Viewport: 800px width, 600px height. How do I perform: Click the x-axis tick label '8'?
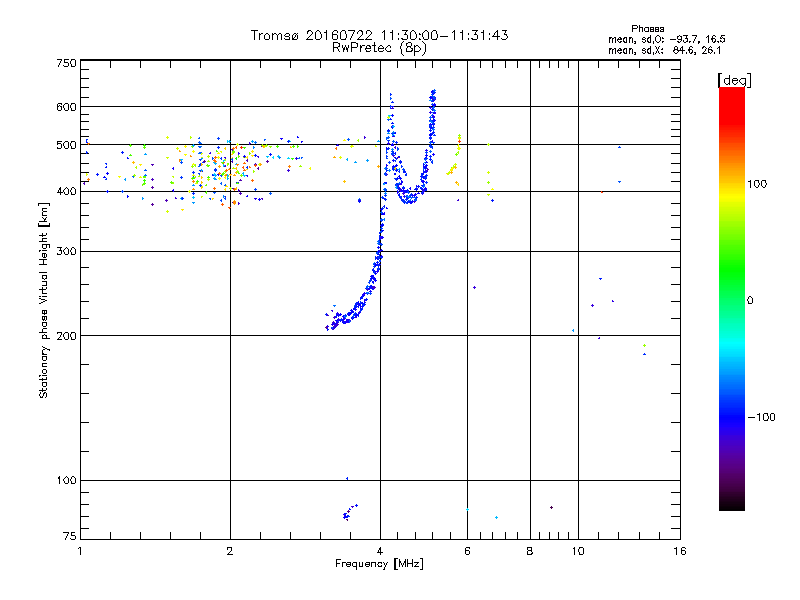(530, 551)
